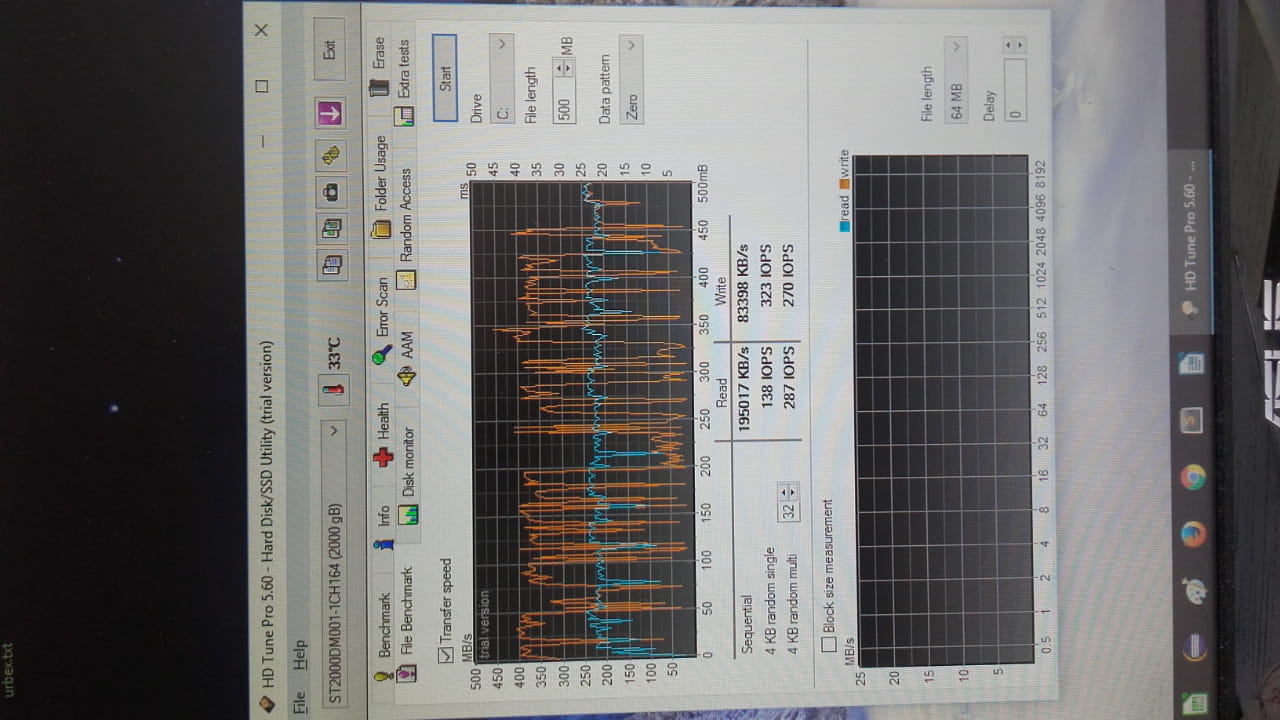
Task: Click the Exit button
Action: click(x=330, y=49)
